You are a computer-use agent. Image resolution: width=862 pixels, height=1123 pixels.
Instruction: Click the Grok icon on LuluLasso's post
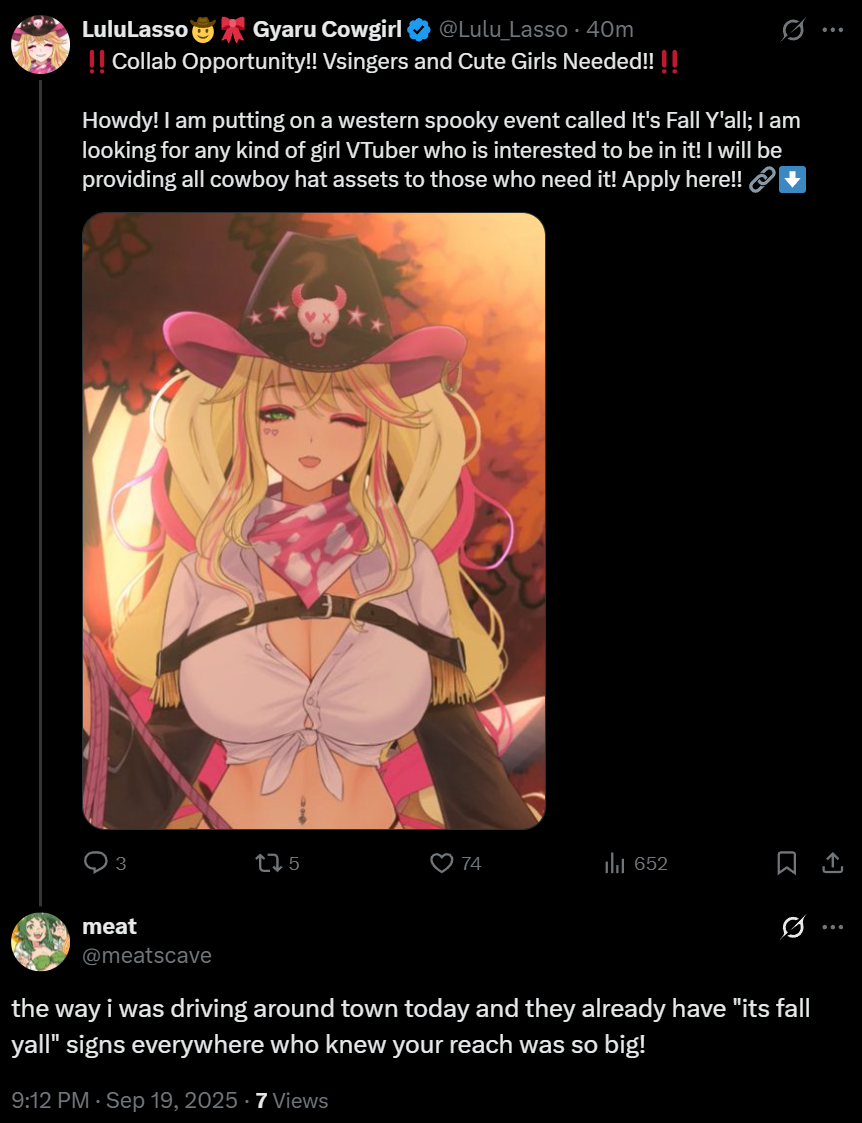[x=793, y=30]
